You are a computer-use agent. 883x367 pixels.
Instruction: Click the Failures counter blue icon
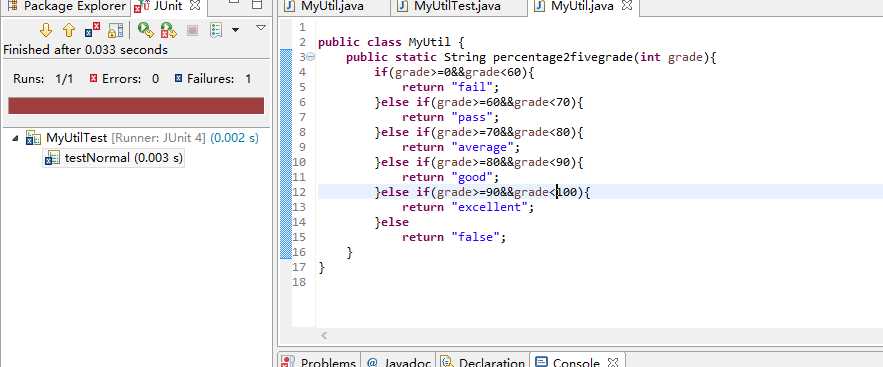[179, 79]
